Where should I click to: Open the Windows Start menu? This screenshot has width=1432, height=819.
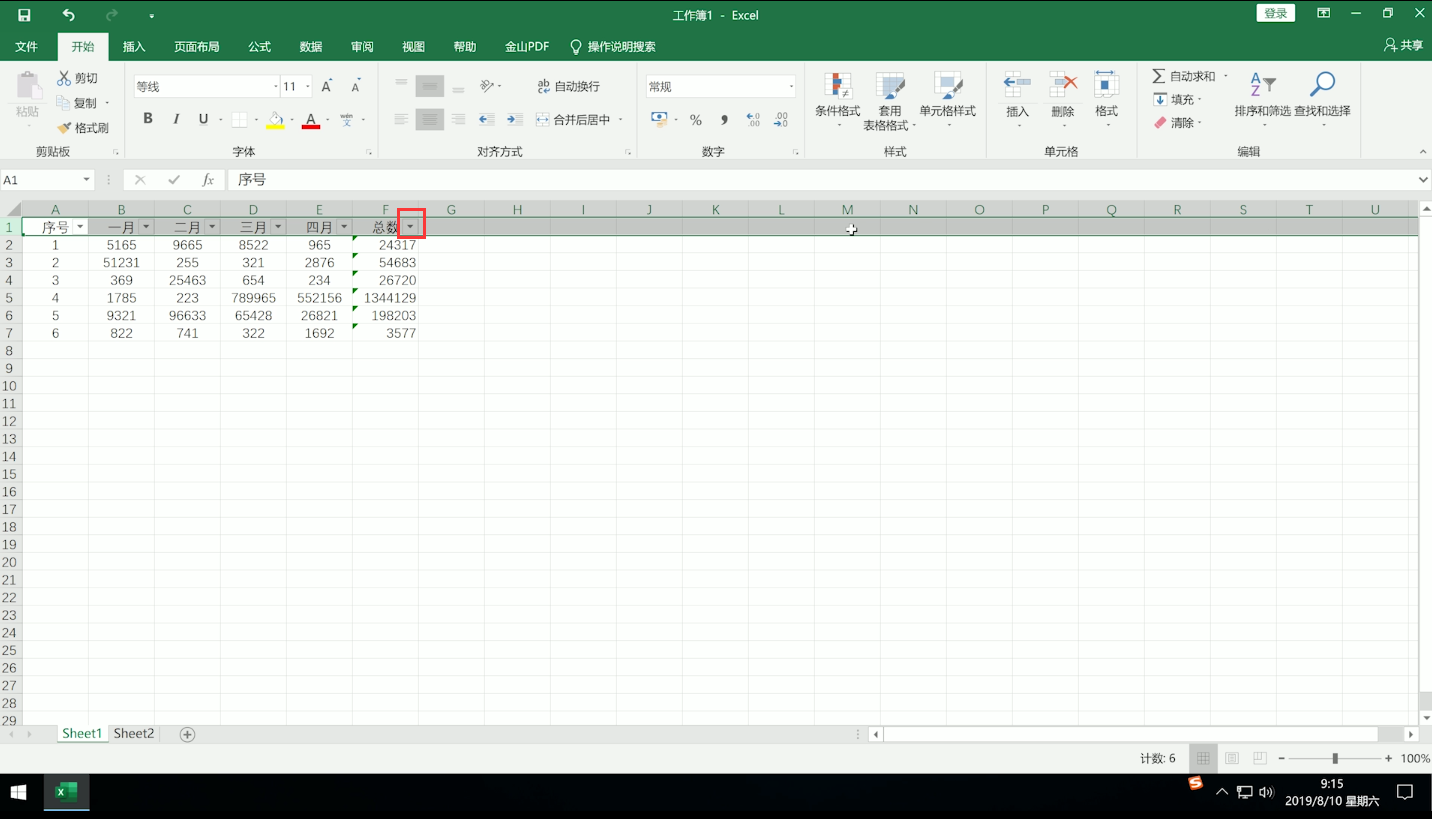point(18,793)
